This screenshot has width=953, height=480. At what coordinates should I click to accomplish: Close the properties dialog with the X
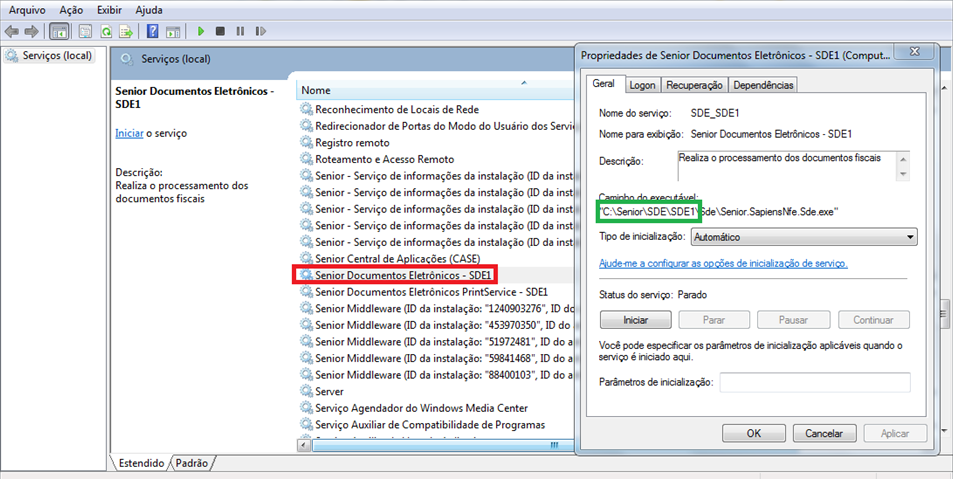click(x=915, y=52)
